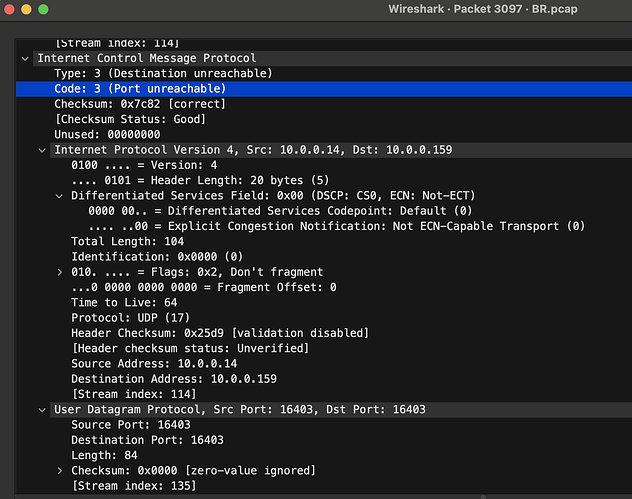The width and height of the screenshot is (632, 499).
Task: Collapse the Internet Control Message Protocol section
Action: (x=25, y=58)
